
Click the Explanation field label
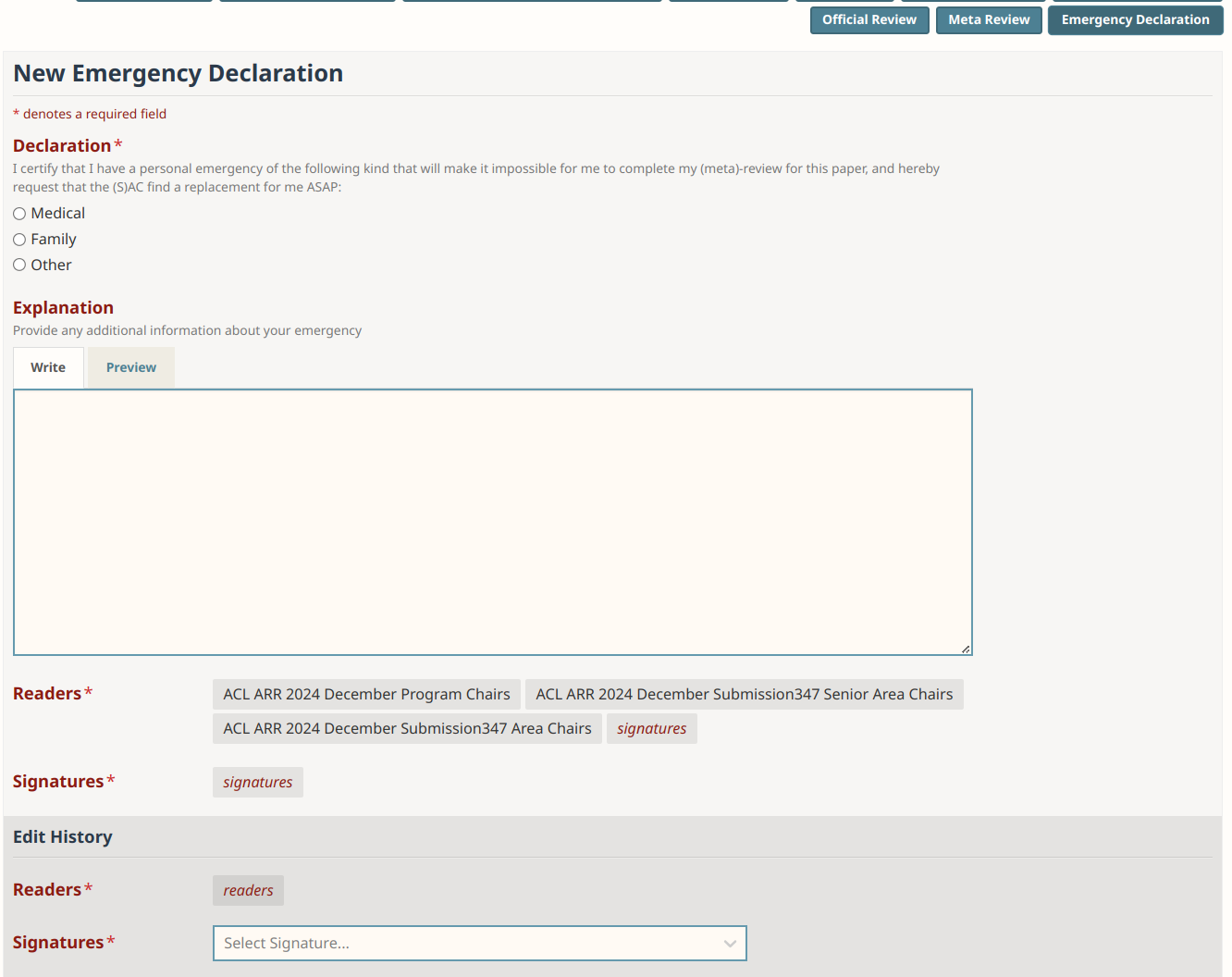(x=63, y=308)
